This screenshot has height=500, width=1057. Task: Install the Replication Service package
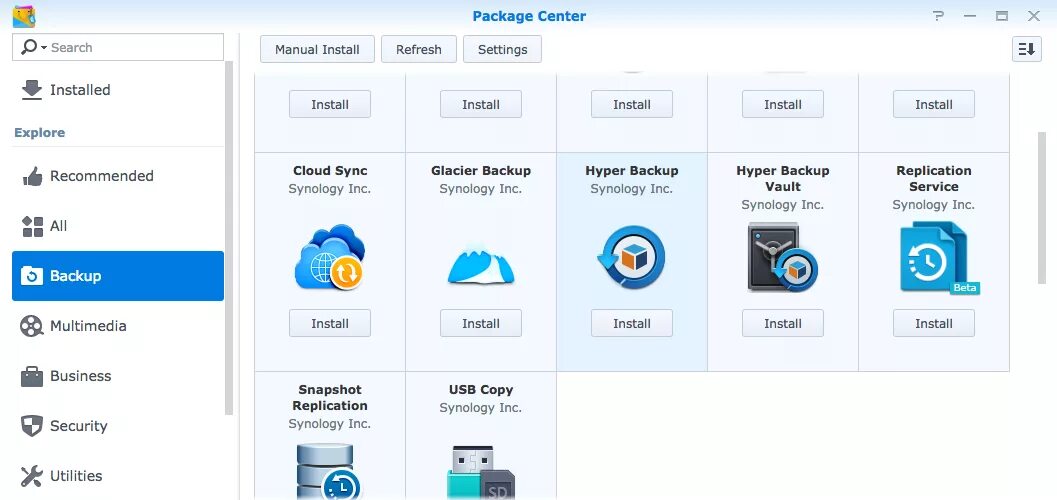tap(934, 323)
